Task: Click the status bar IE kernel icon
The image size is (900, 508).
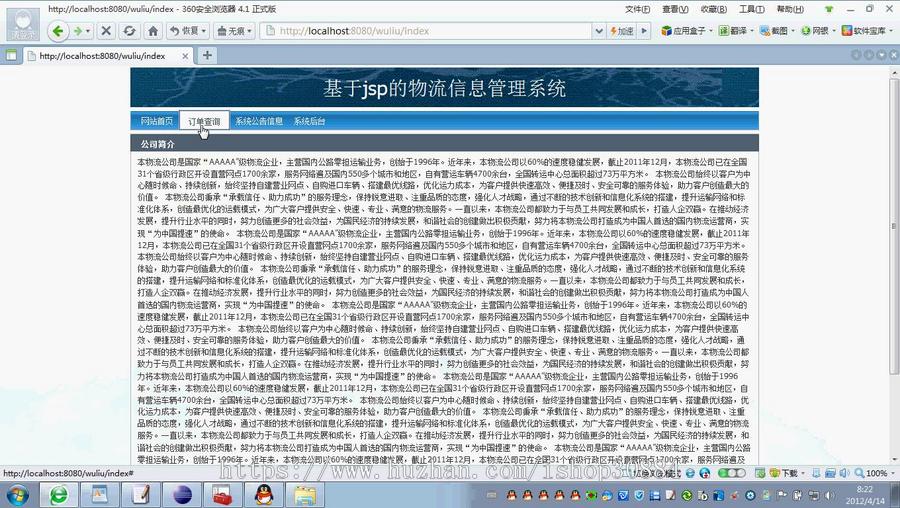Action: 690,473
